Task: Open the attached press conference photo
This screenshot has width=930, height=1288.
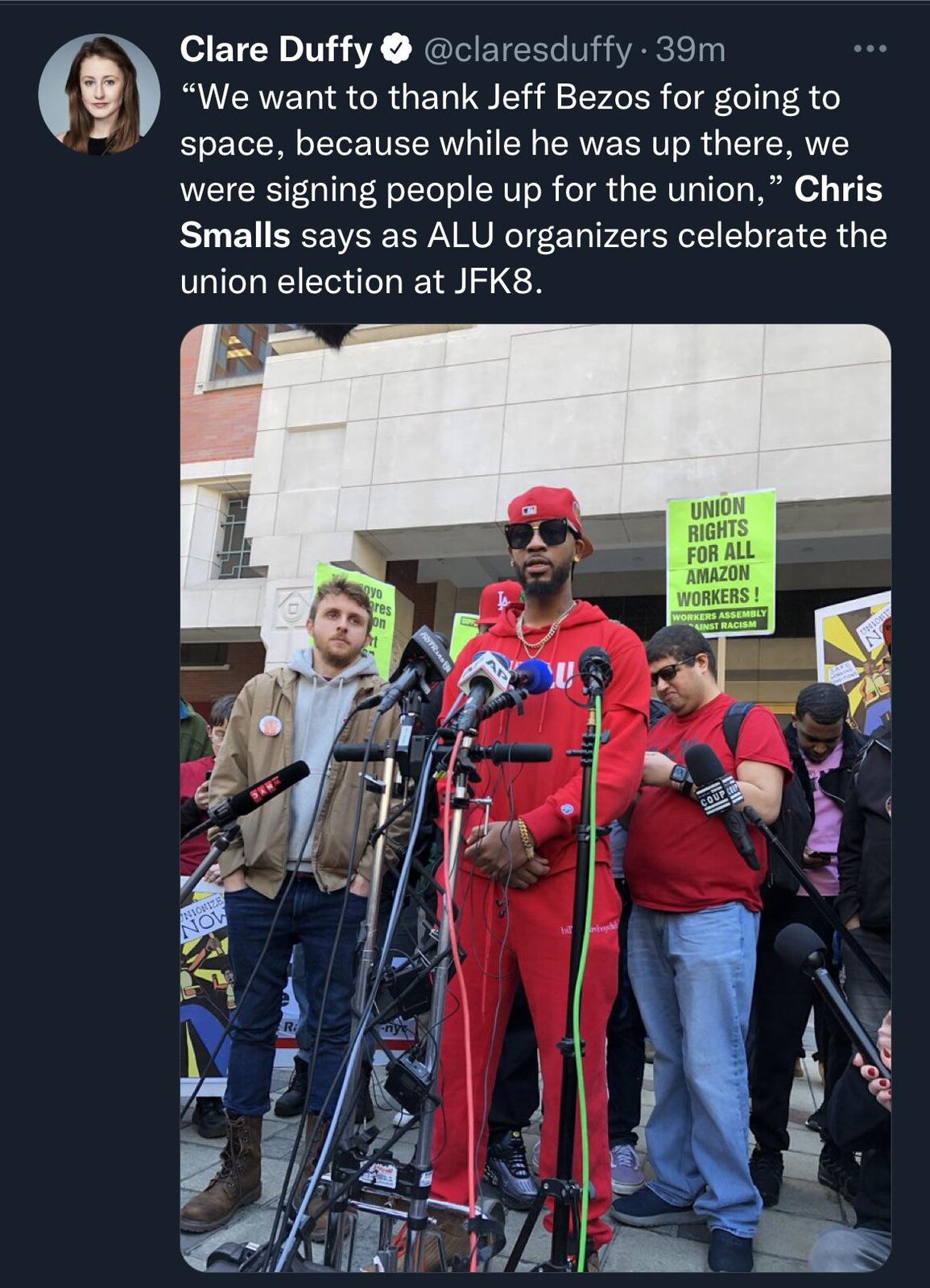Action: pos(535,797)
